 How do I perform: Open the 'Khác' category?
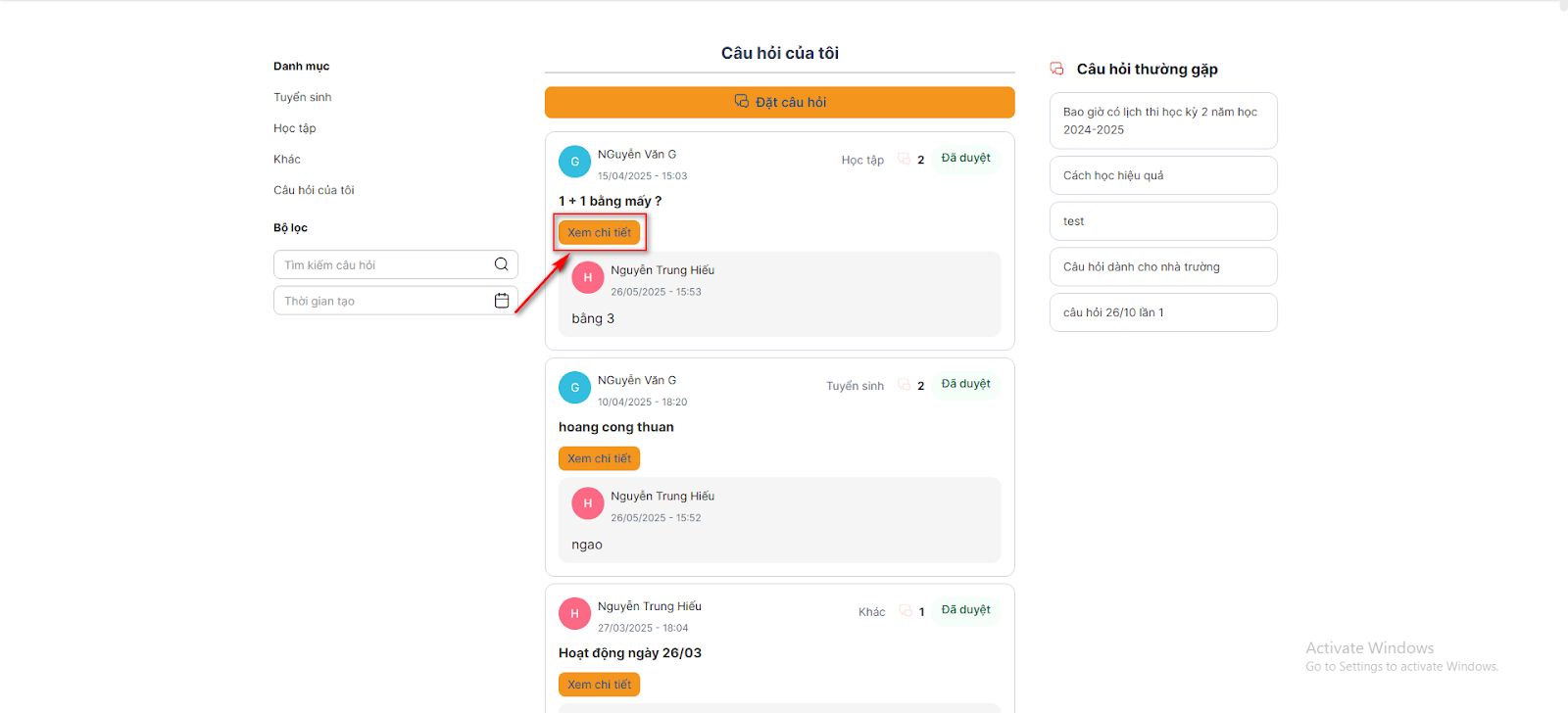pos(287,159)
